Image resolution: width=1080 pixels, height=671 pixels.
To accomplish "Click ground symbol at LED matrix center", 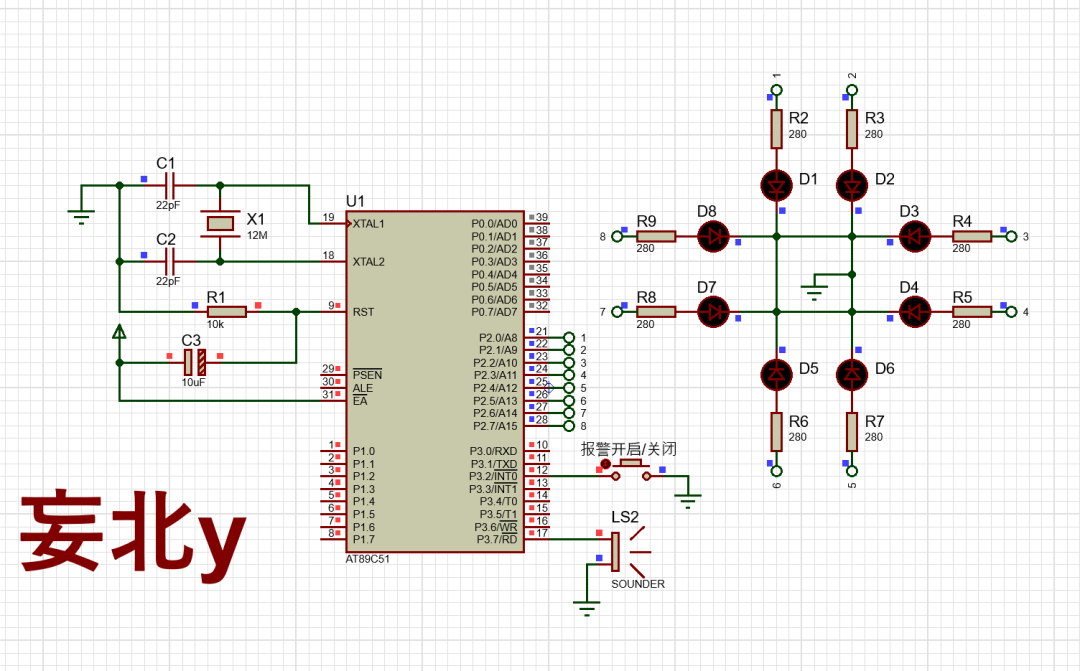I will point(815,290).
